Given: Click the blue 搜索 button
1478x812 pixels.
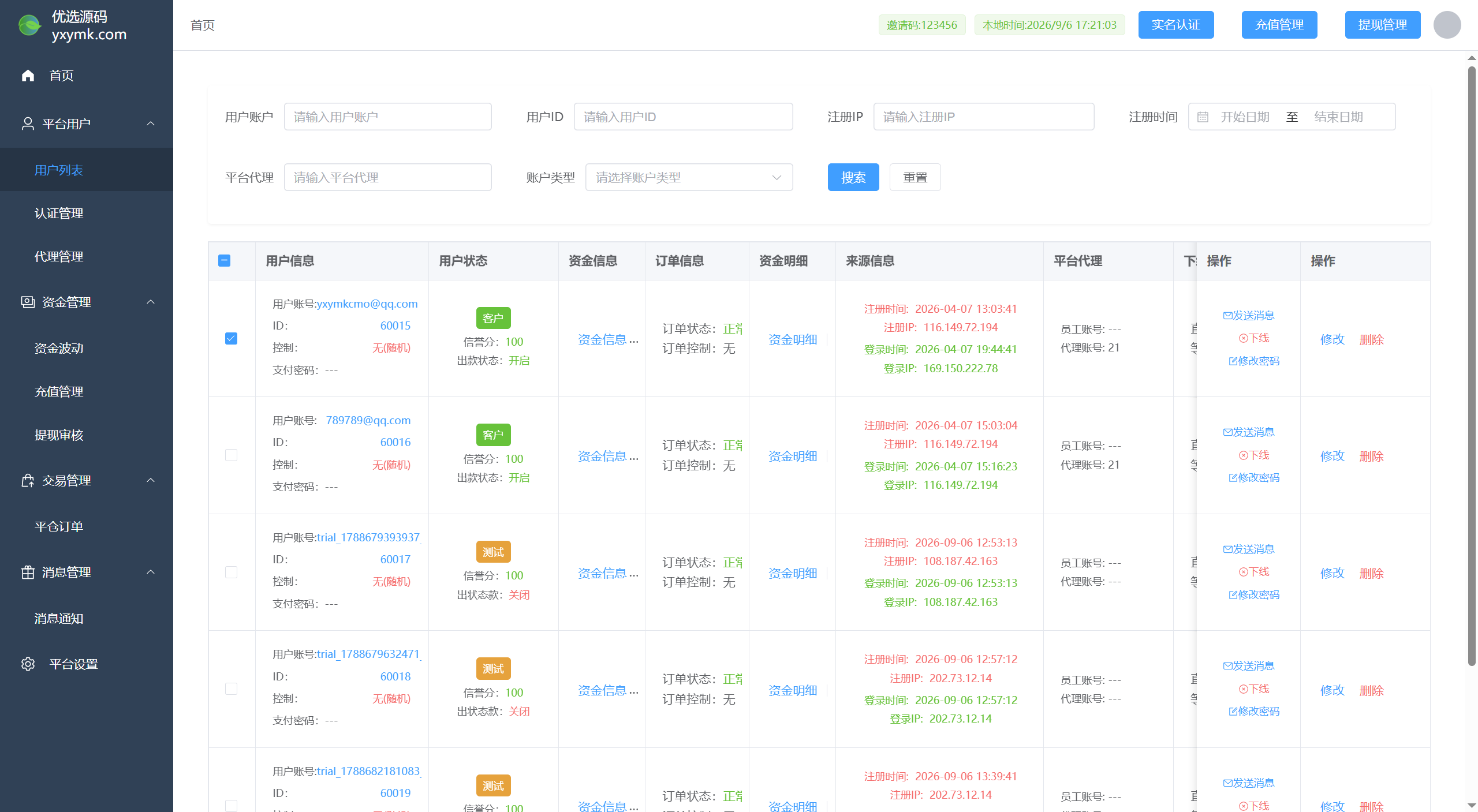Looking at the screenshot, I should tap(853, 177).
